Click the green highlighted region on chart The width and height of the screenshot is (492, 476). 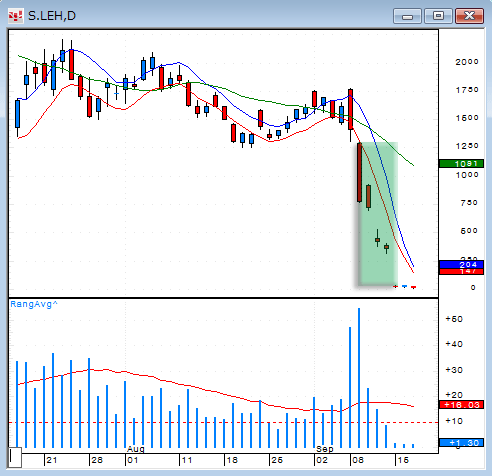378,214
